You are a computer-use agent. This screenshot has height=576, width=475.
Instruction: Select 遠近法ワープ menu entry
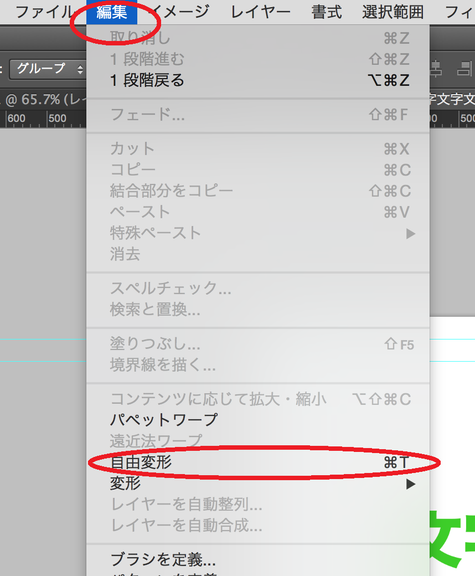pos(258,441)
